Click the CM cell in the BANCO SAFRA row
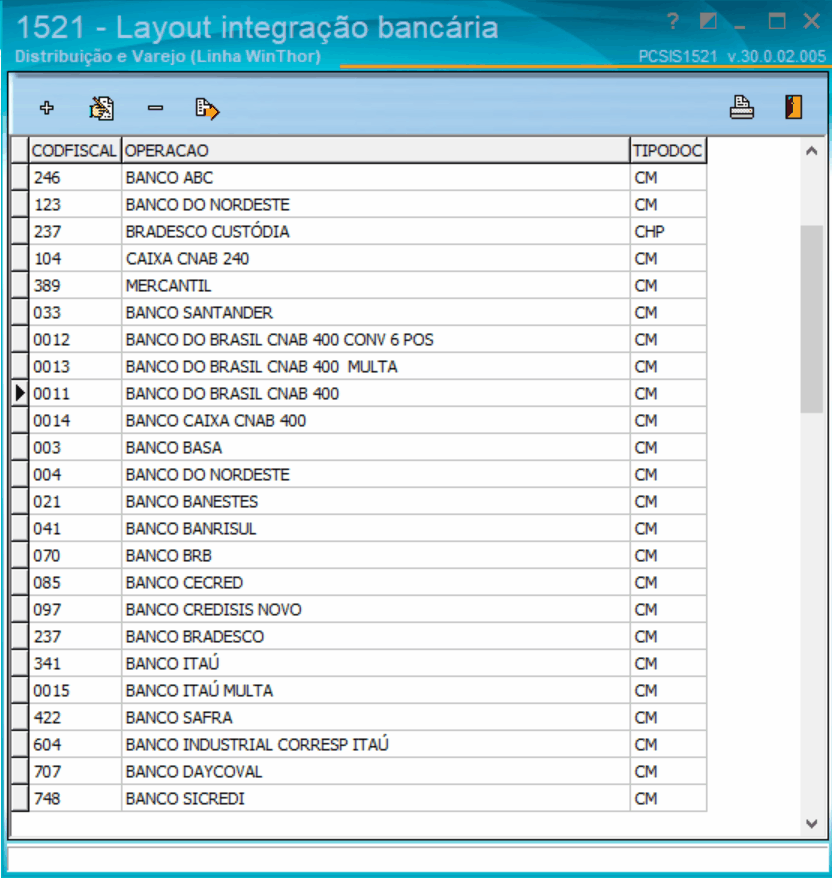Image resolution: width=832 pixels, height=890 pixels. (x=668, y=717)
